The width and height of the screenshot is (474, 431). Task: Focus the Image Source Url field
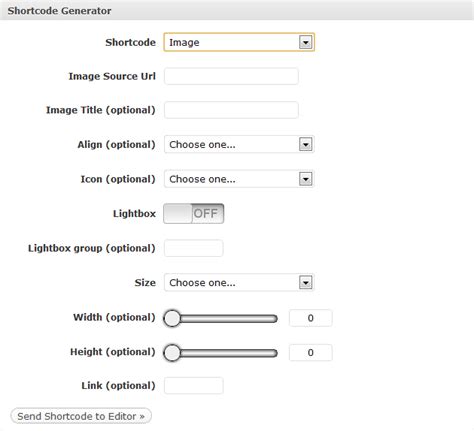[x=231, y=76]
